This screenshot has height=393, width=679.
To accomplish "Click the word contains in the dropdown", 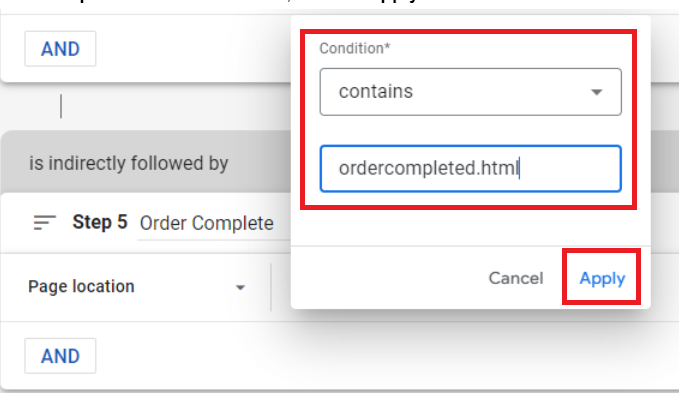I will click(x=376, y=92).
